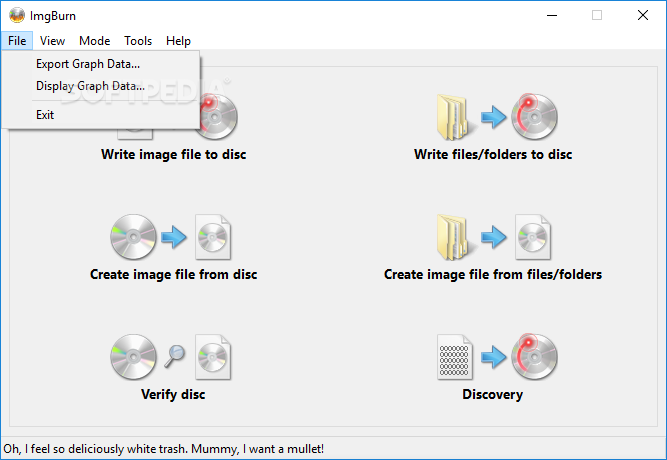Click the image file icon in Verify disc

click(213, 357)
